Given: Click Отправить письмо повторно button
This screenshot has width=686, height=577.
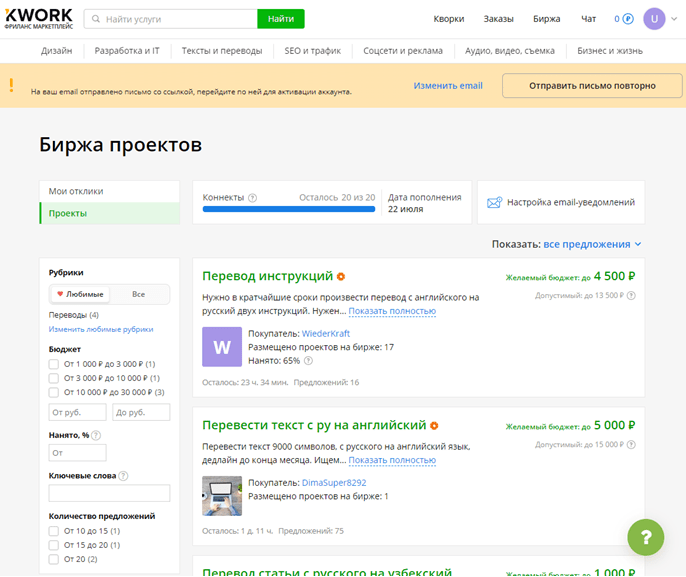Looking at the screenshot, I should [x=592, y=86].
